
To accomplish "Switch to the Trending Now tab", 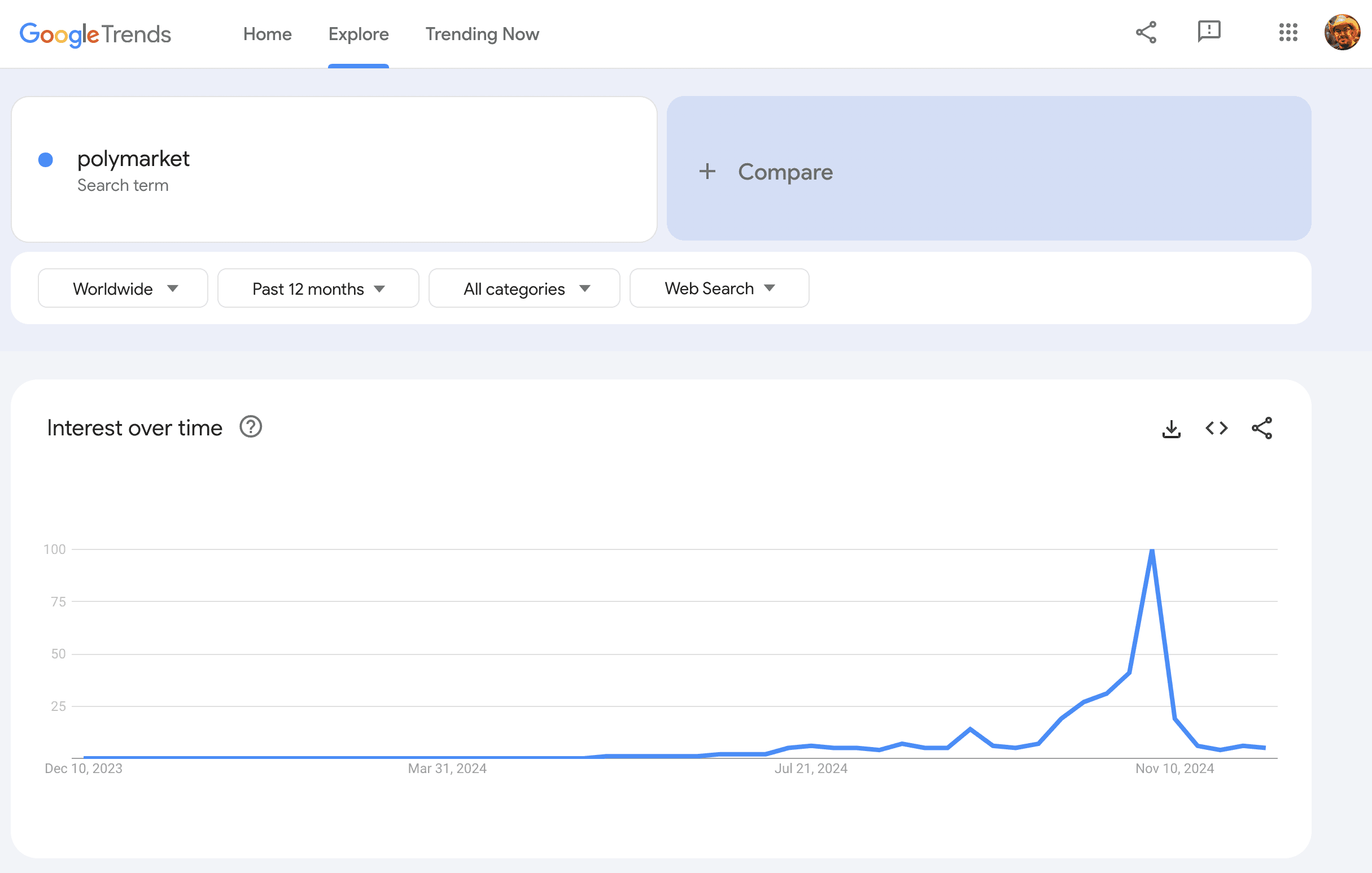I will 482,34.
